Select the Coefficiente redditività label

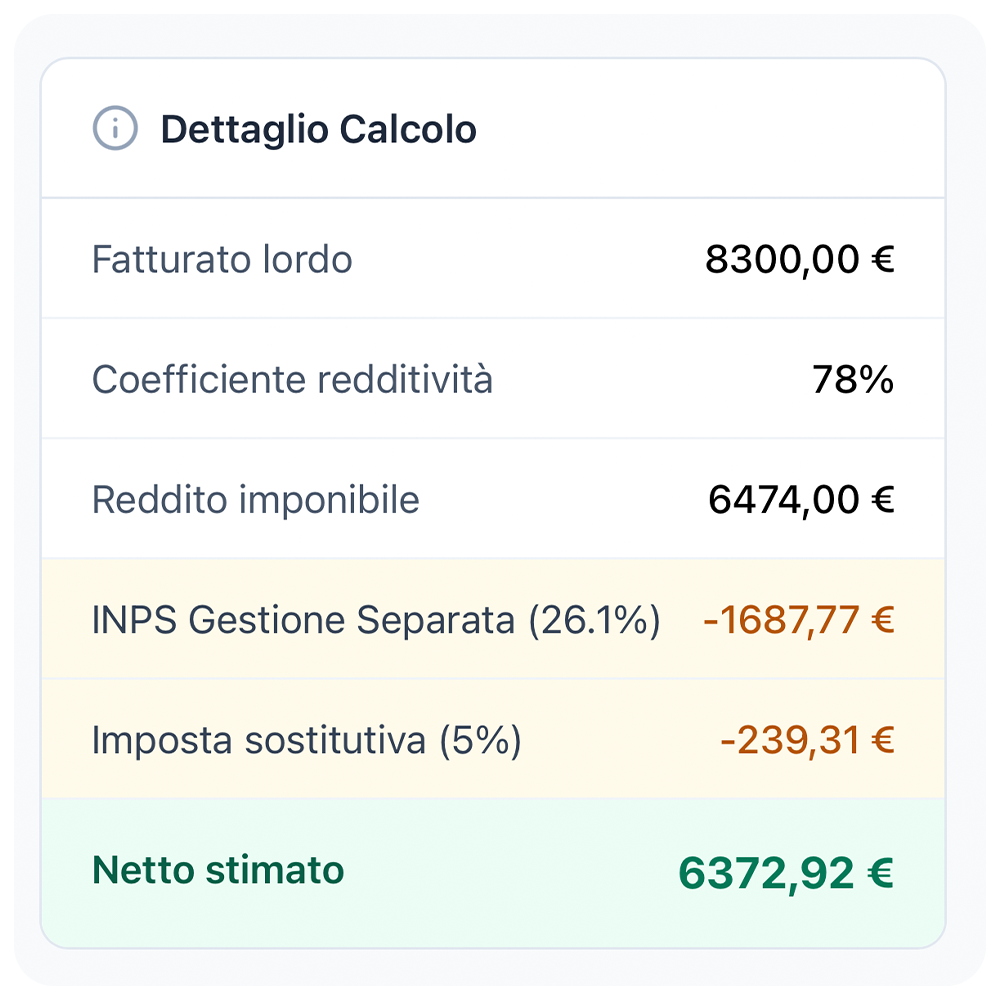[292, 380]
